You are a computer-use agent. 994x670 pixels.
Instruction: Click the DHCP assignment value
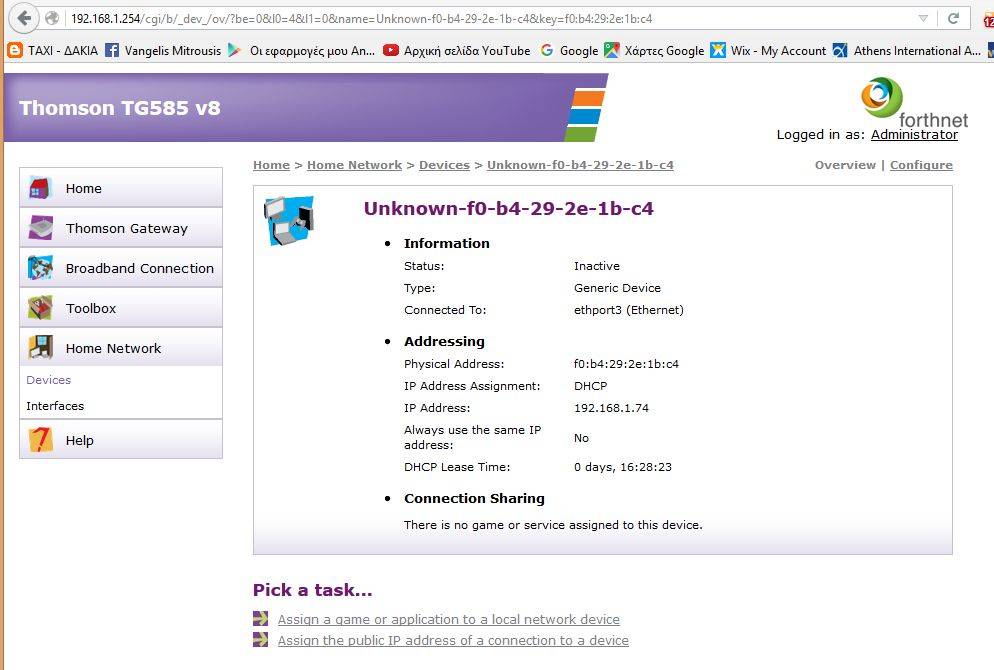coord(590,386)
